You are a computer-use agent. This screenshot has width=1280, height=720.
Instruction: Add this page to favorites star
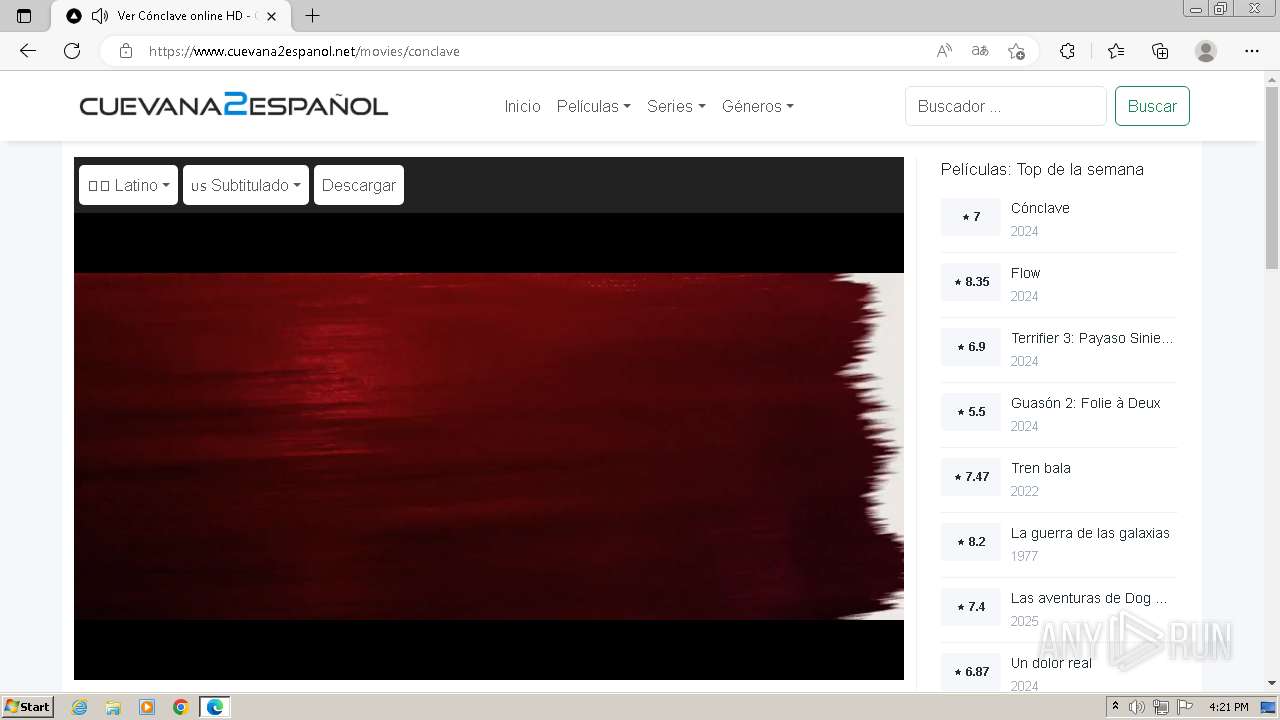1016,51
